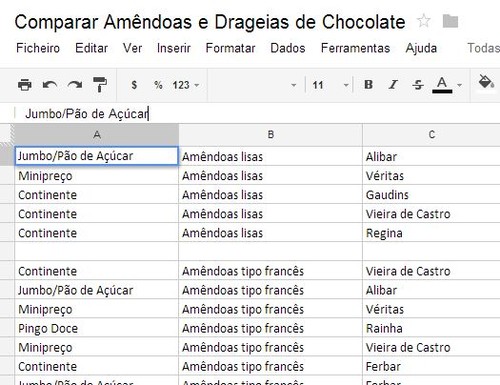The height and width of the screenshot is (385, 500).
Task: Toggle italic formatting
Action: click(393, 85)
